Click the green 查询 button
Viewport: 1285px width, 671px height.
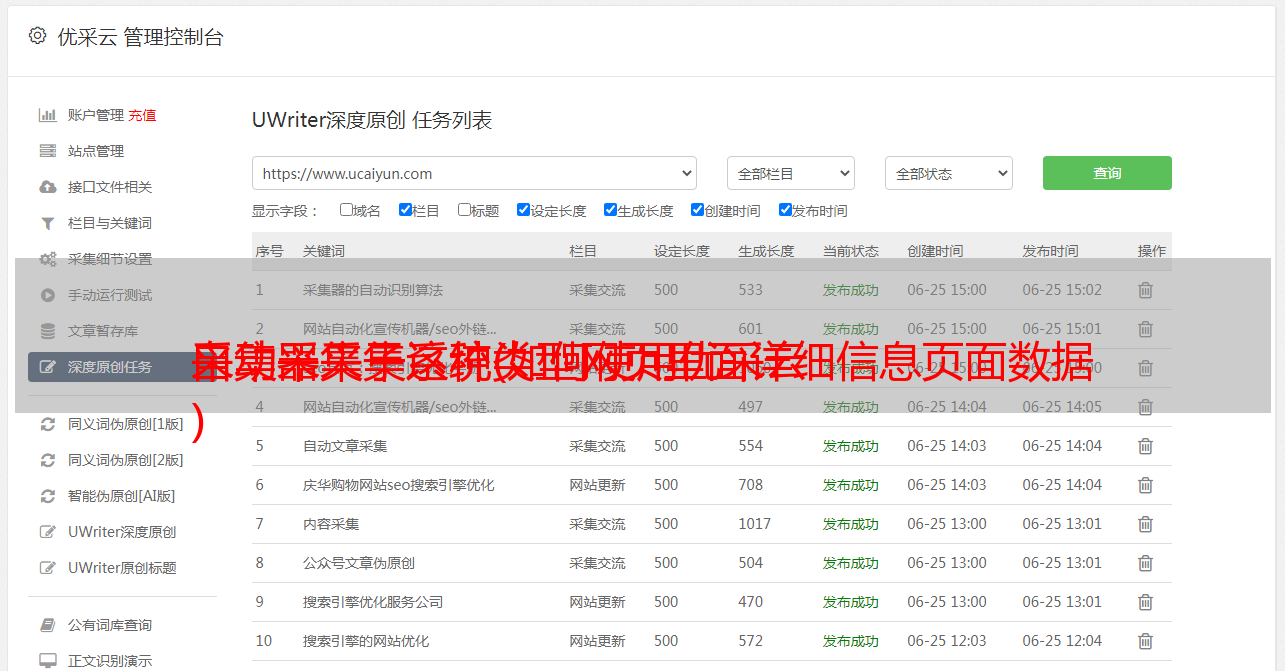[1107, 173]
